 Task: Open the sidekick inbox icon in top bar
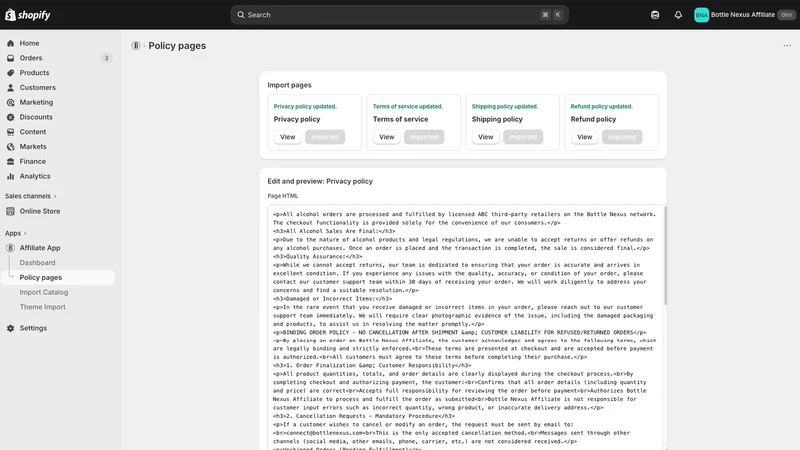click(x=655, y=15)
